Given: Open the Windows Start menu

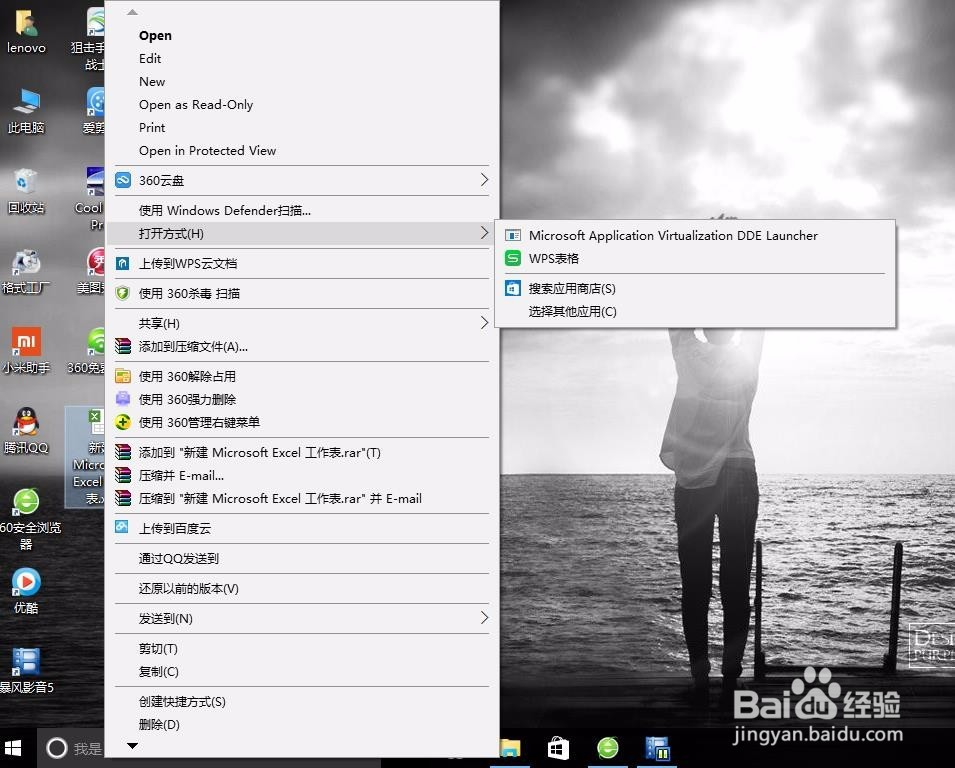Looking at the screenshot, I should point(13,747).
